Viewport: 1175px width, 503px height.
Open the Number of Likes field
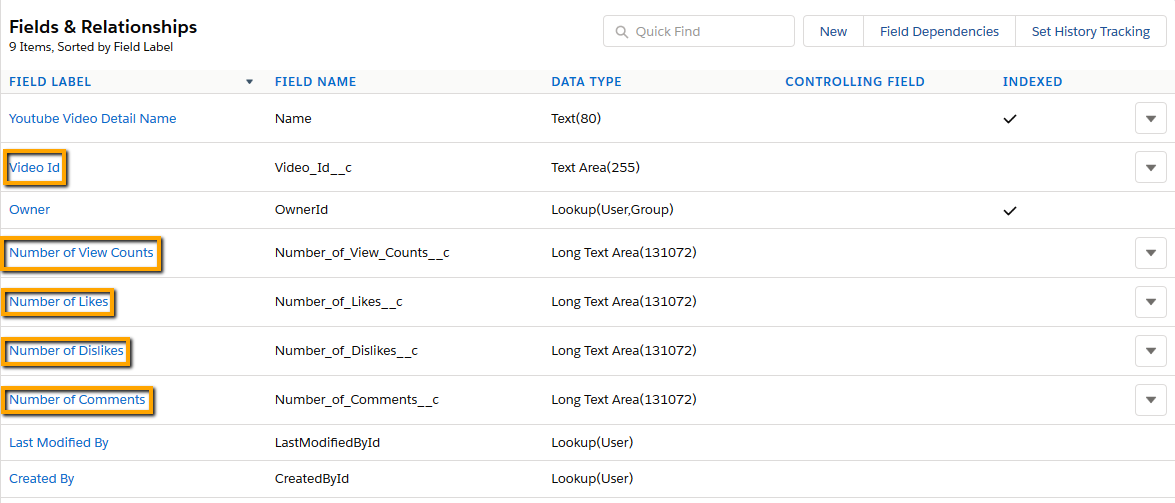58,302
